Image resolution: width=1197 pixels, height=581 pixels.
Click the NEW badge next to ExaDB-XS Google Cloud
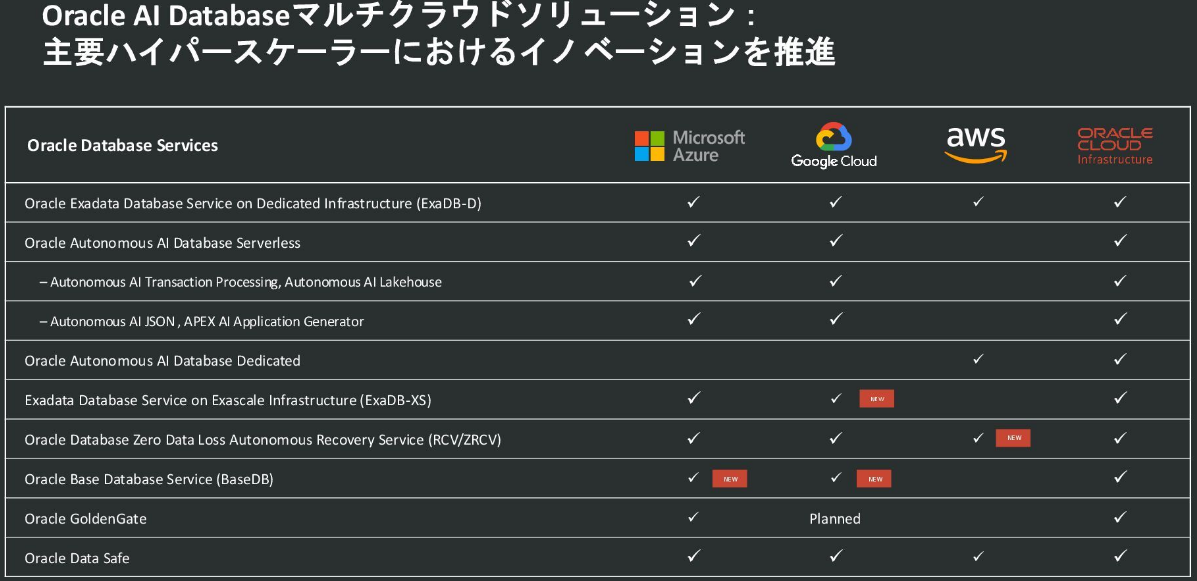876,398
